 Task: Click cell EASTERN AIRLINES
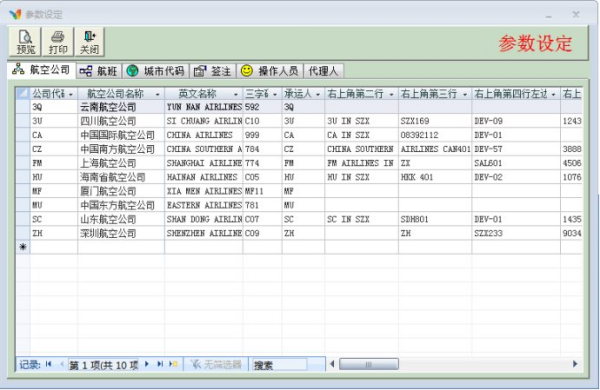(x=204, y=205)
